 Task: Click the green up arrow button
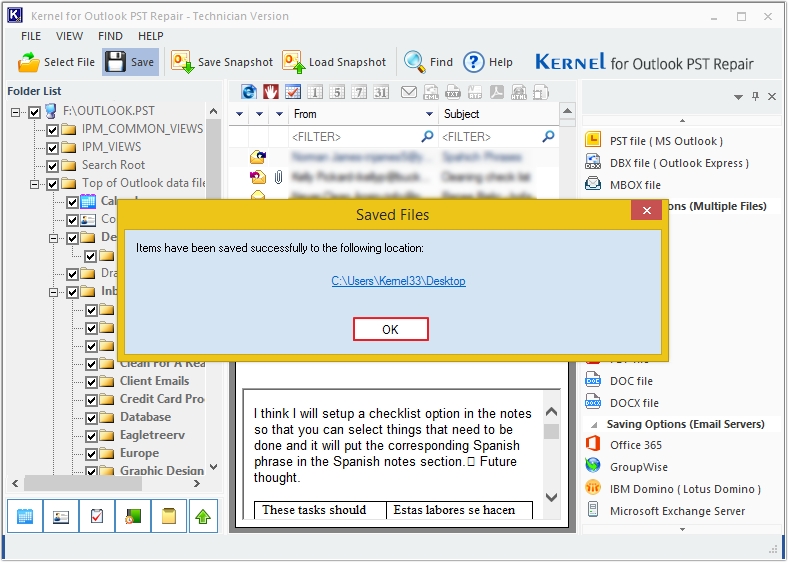pyautogui.click(x=203, y=516)
